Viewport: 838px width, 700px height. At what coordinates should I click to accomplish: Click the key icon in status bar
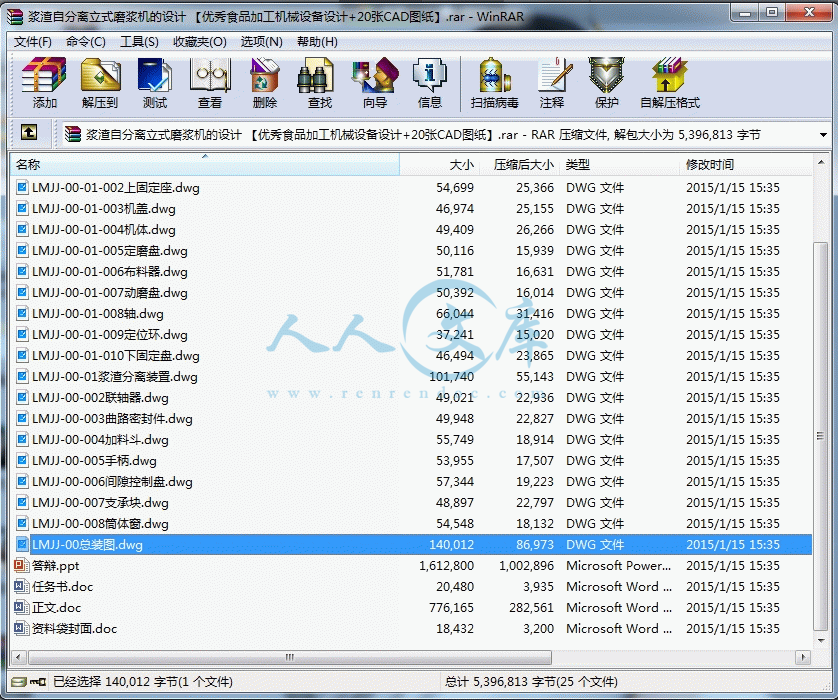pos(38,682)
